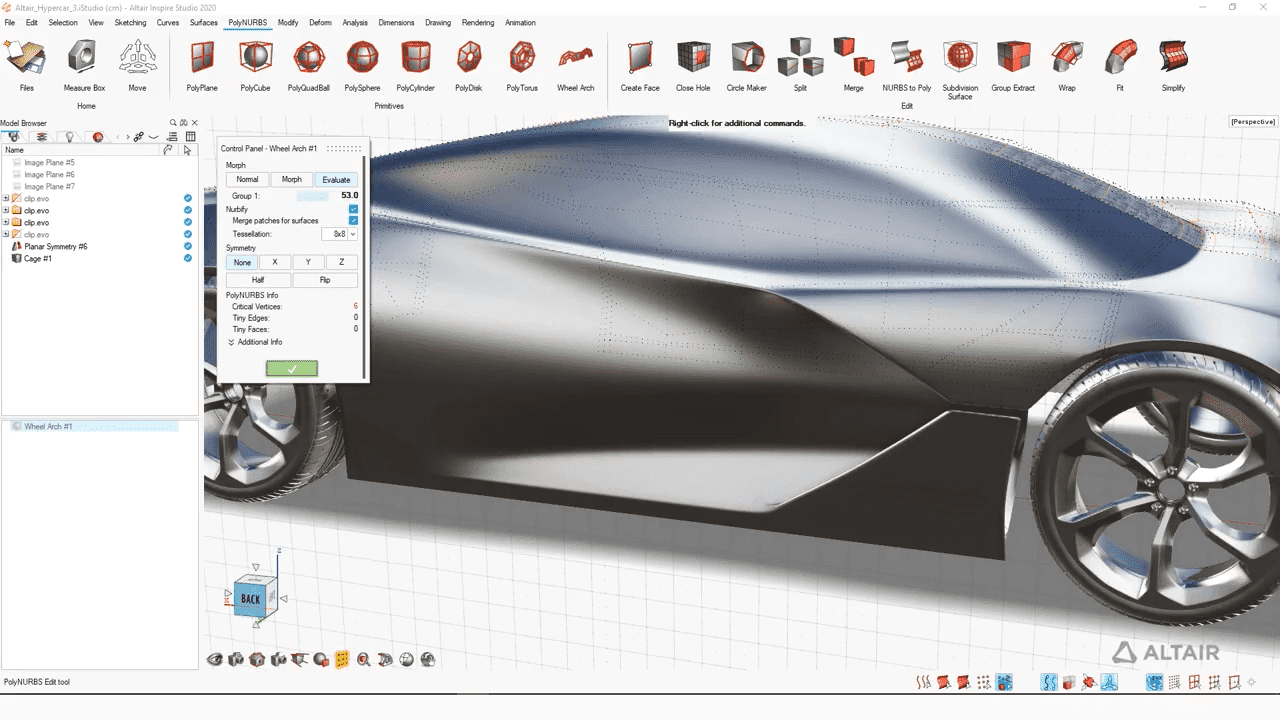This screenshot has width=1280, height=720.
Task: Toggle visibility check of Planar Symmetry #6
Action: pyautogui.click(x=188, y=246)
